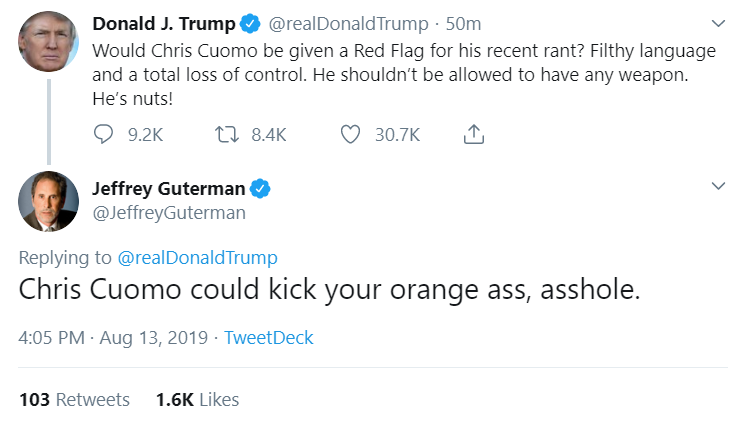This screenshot has height=424, width=747.
Task: Click the reply speech bubble icon on Trump's tweet
Action: click(x=103, y=134)
